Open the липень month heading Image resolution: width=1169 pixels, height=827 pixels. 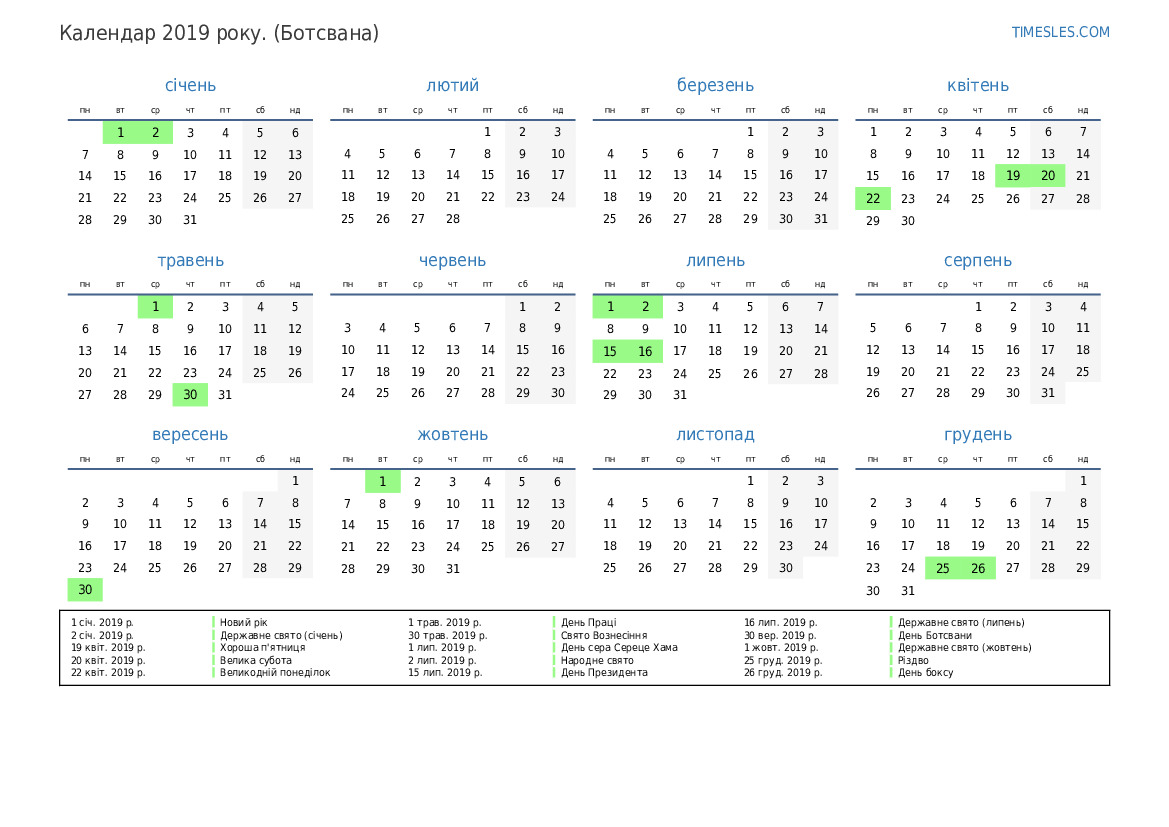[x=715, y=261]
